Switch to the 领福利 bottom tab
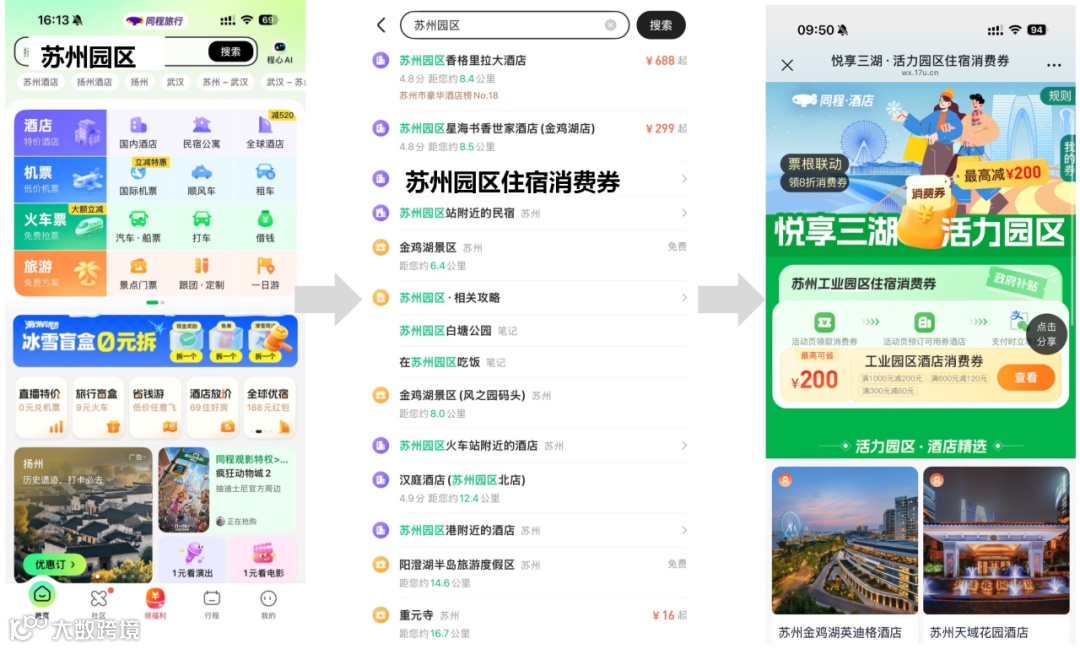 pyautogui.click(x=155, y=604)
